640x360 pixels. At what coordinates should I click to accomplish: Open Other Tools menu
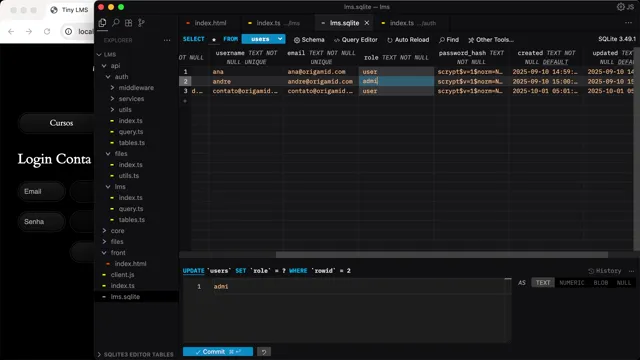click(x=491, y=40)
